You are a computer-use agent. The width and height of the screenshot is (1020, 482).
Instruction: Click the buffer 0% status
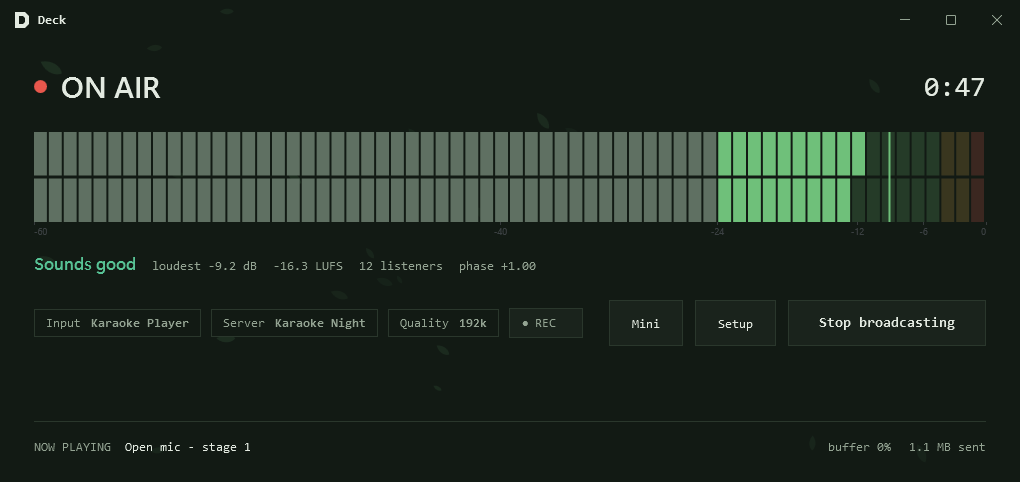tap(859, 447)
